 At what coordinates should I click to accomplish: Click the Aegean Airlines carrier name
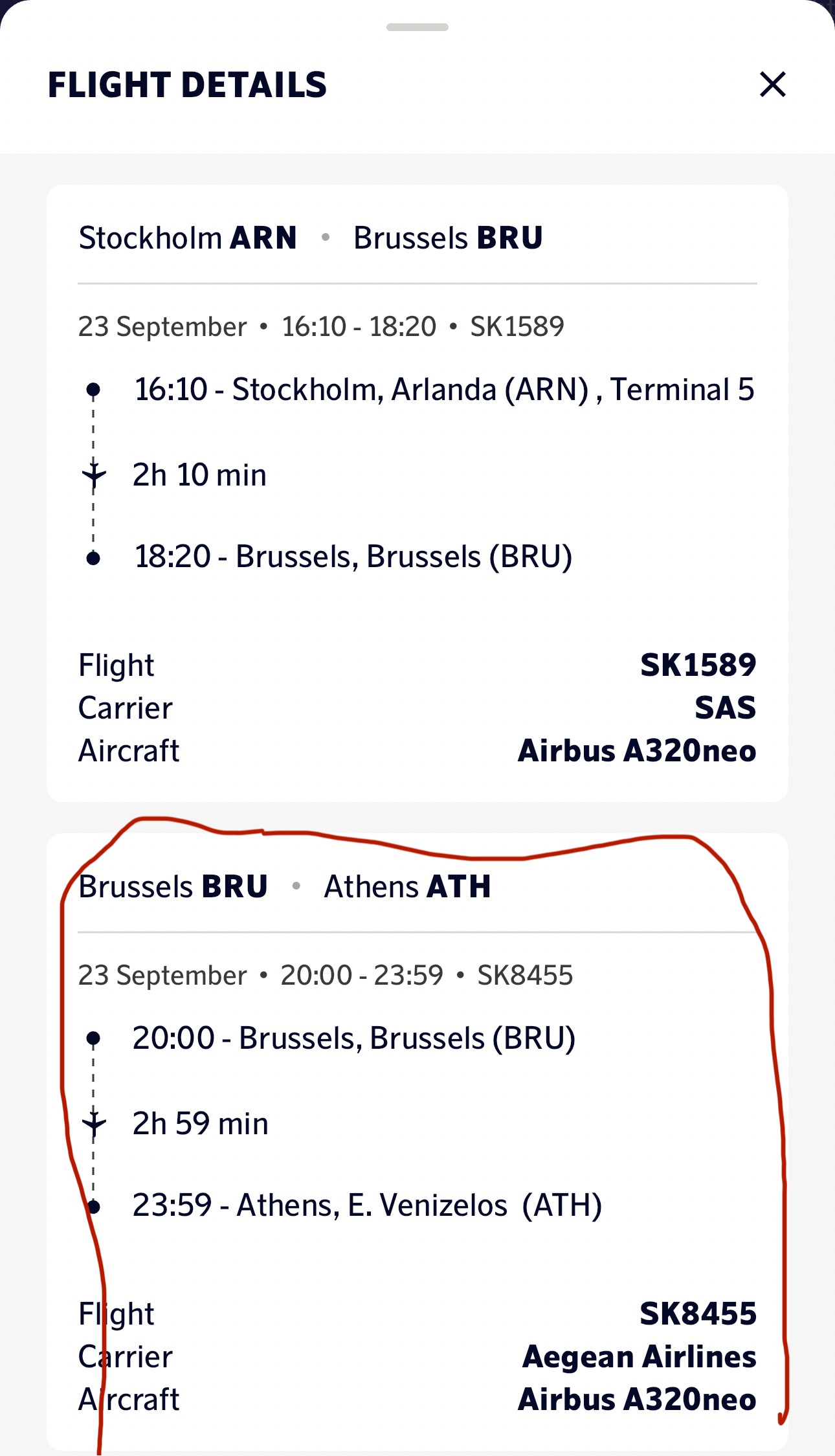[639, 1356]
